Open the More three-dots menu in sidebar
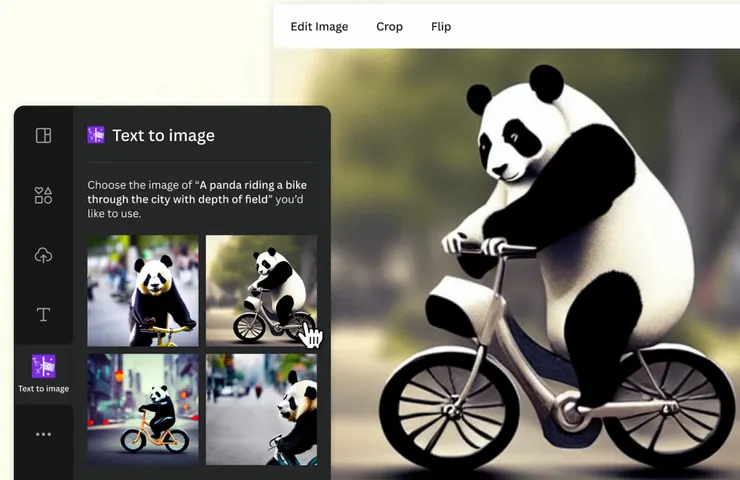 43,434
